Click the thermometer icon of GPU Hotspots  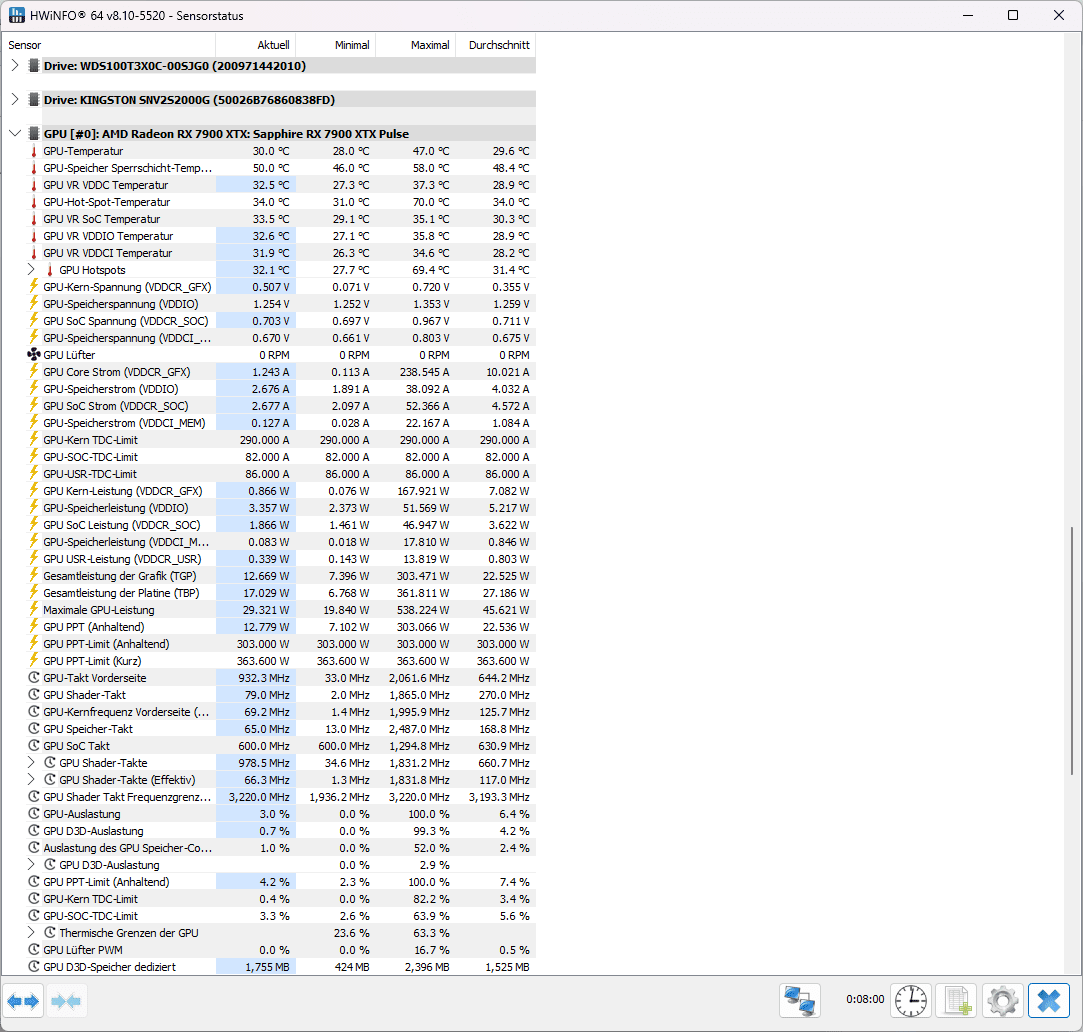click(x=50, y=270)
